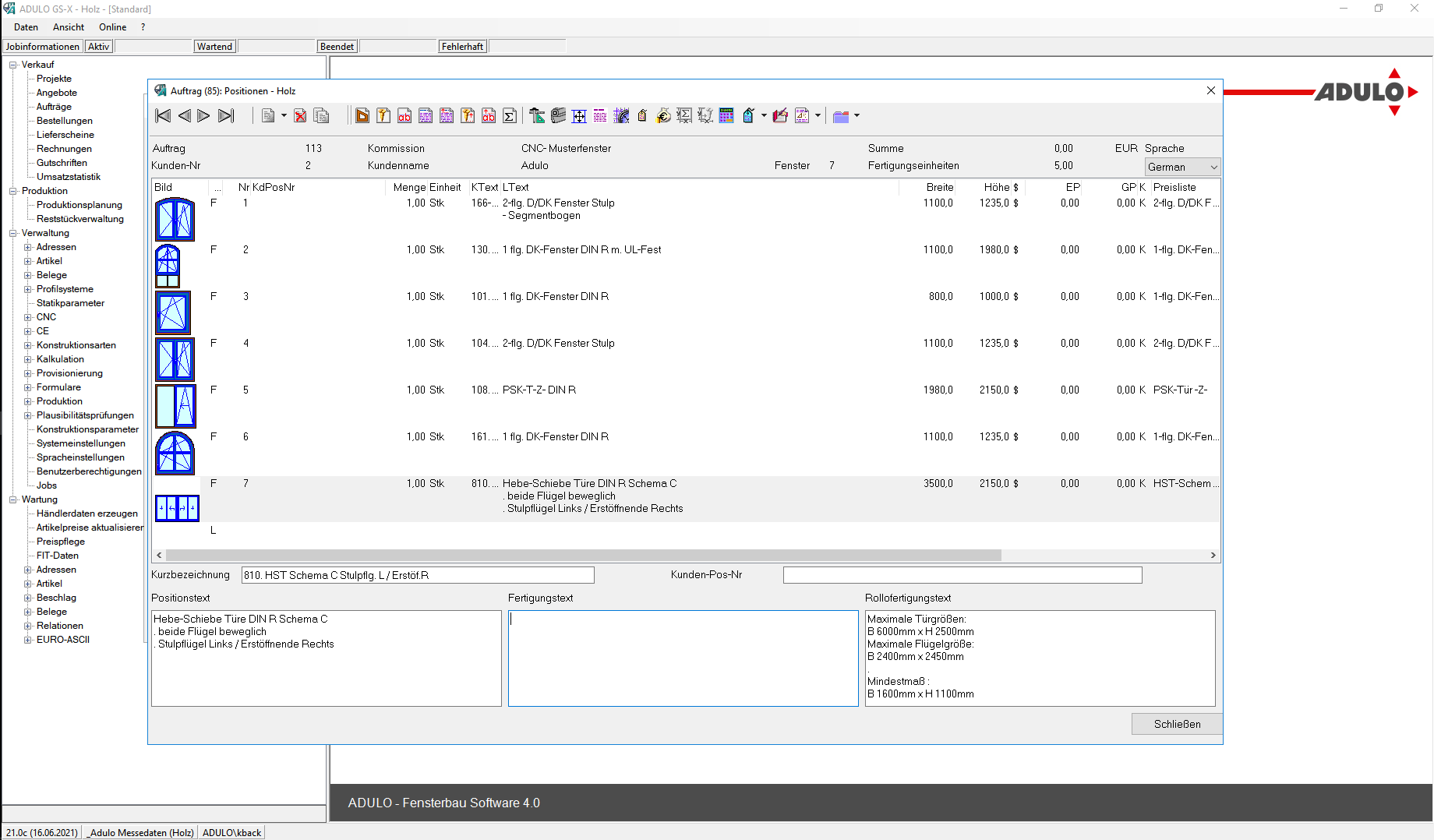Click the drawing triangle ruler icon
Screen dimensions: 1434x840
point(537,116)
